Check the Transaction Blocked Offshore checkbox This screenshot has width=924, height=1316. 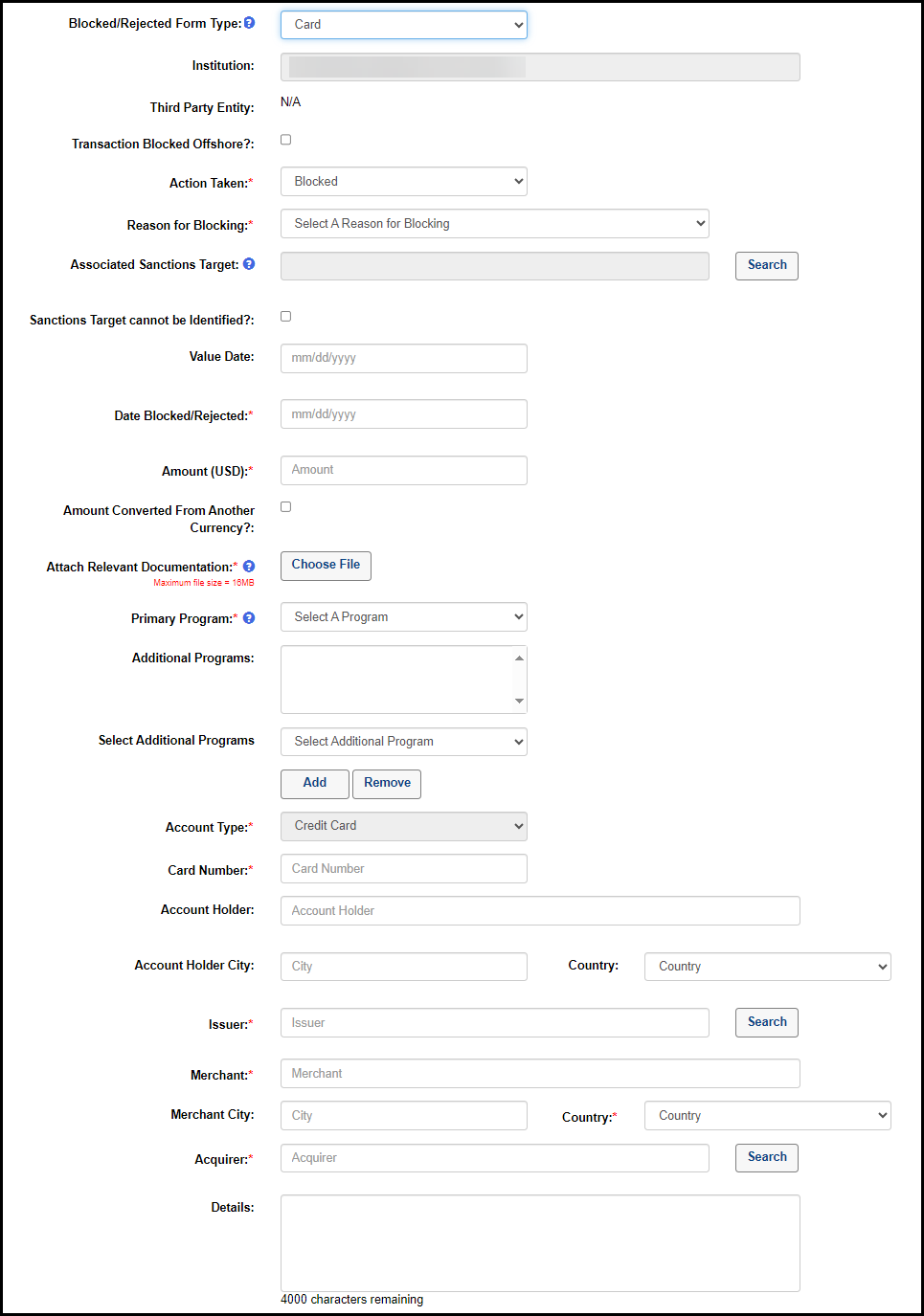tap(285, 140)
